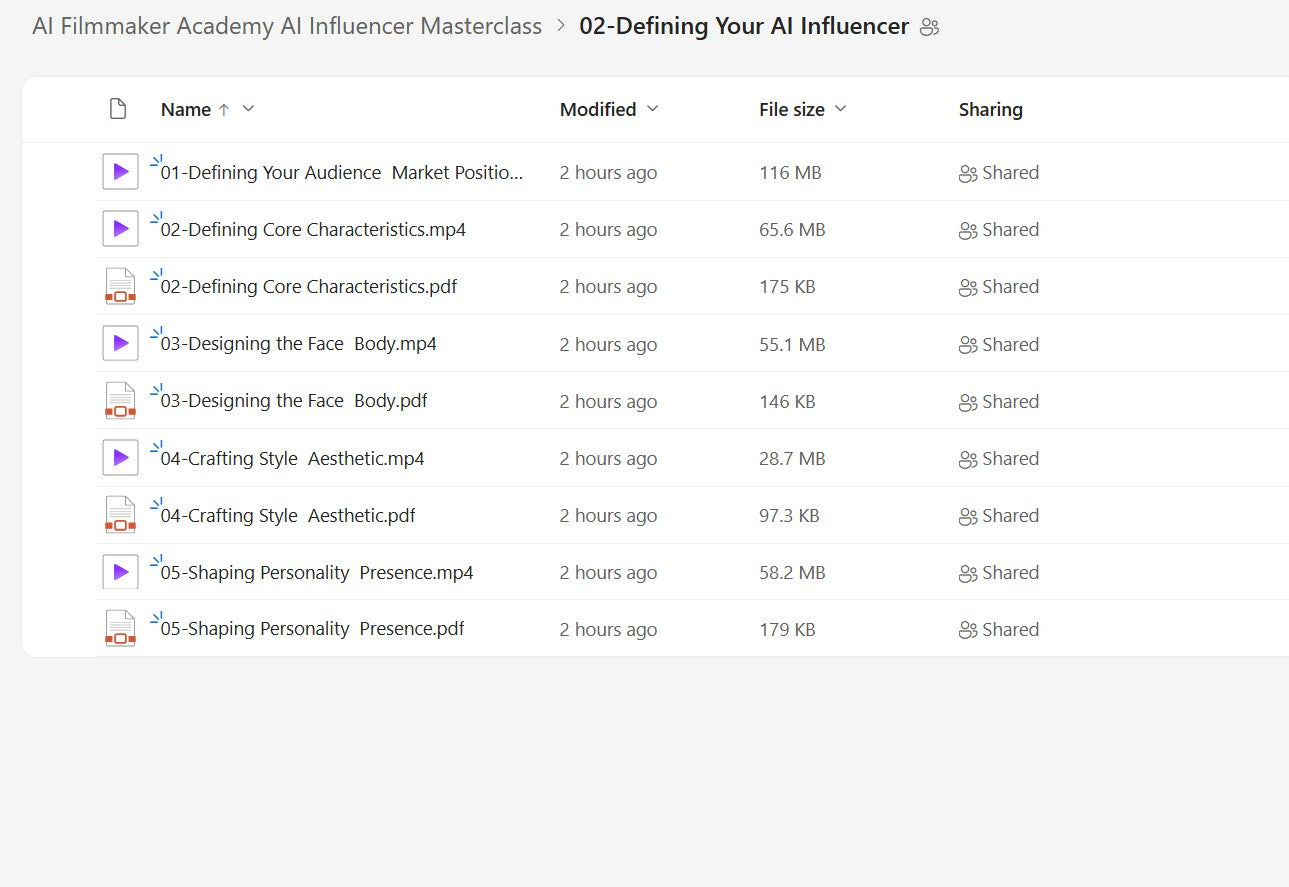Click the file type column header icon
Viewport: 1289px width, 887px height.
click(118, 109)
